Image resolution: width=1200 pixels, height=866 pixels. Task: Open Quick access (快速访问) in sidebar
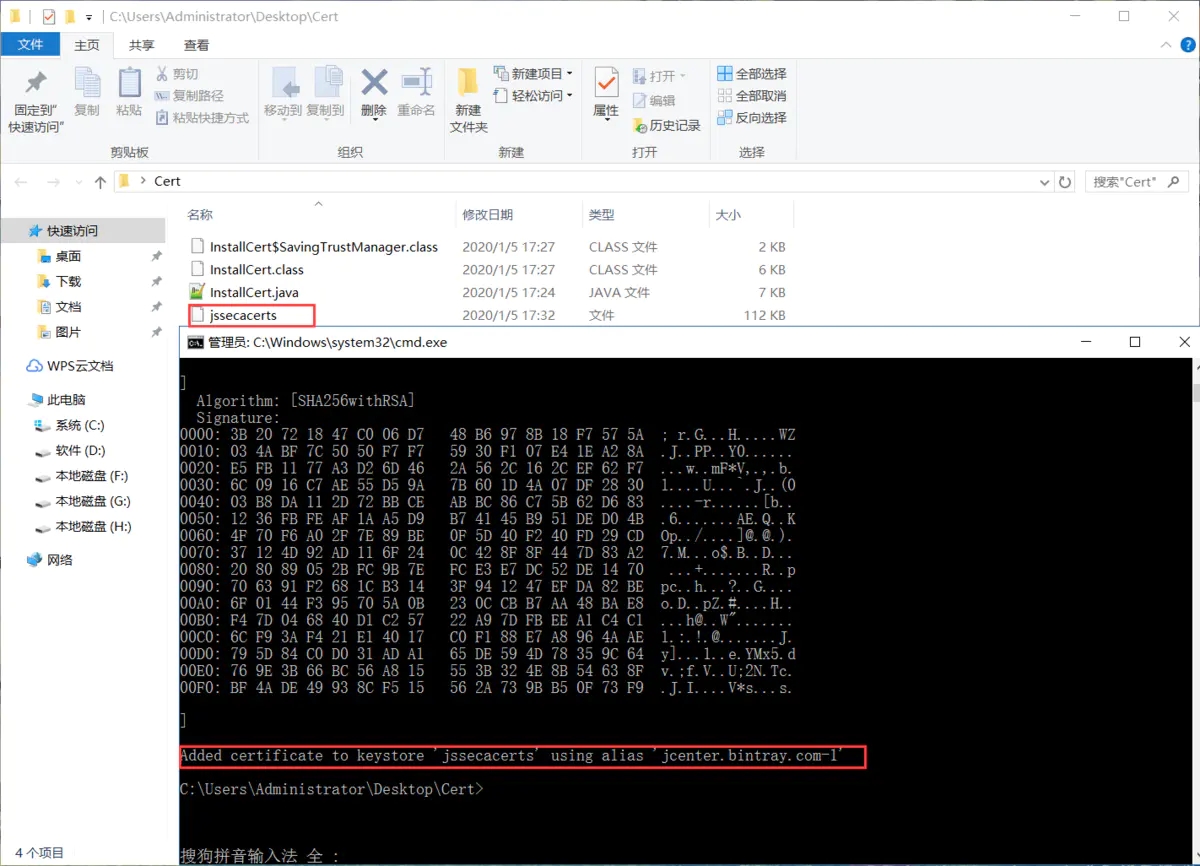coord(73,230)
